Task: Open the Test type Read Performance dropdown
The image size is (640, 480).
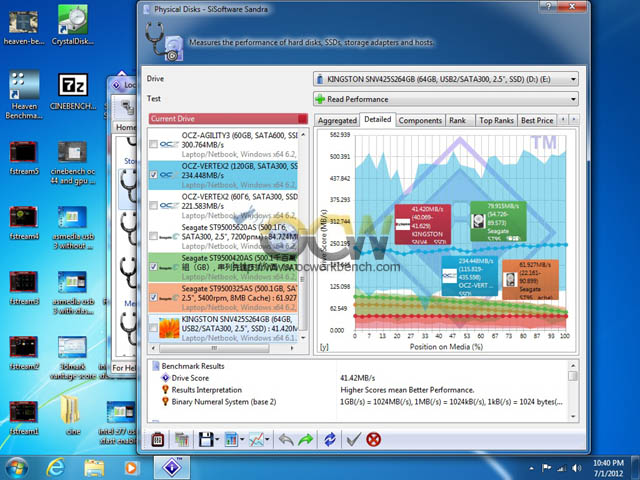Action: point(446,99)
